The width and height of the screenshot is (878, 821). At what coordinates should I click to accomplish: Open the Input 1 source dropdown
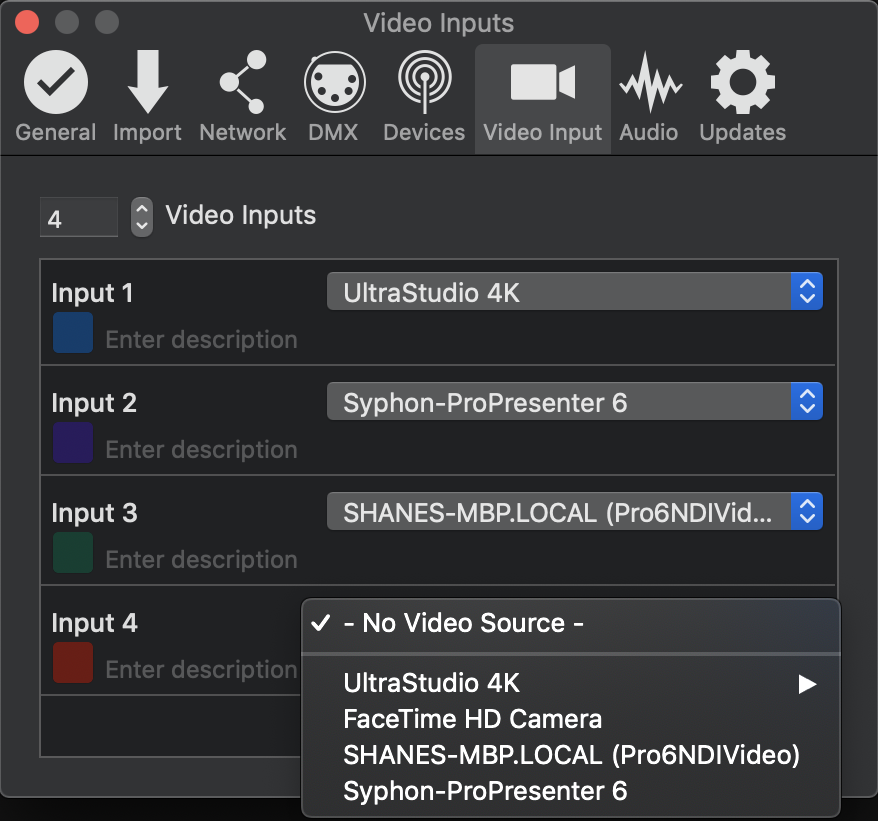tap(575, 291)
